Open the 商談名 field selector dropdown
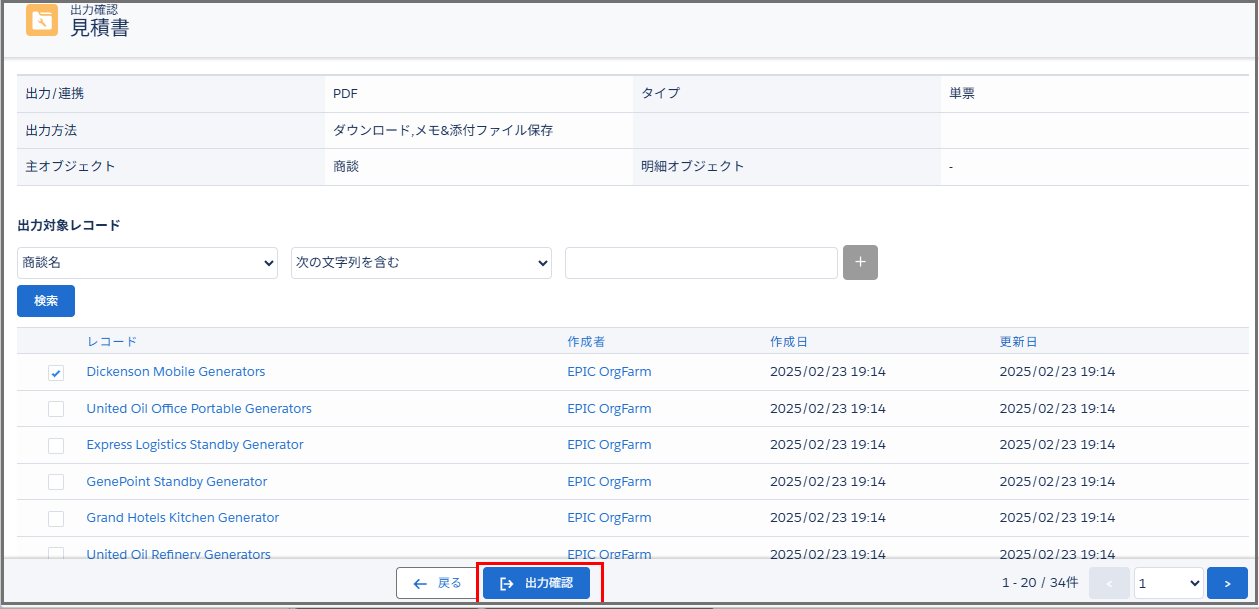 coord(147,262)
